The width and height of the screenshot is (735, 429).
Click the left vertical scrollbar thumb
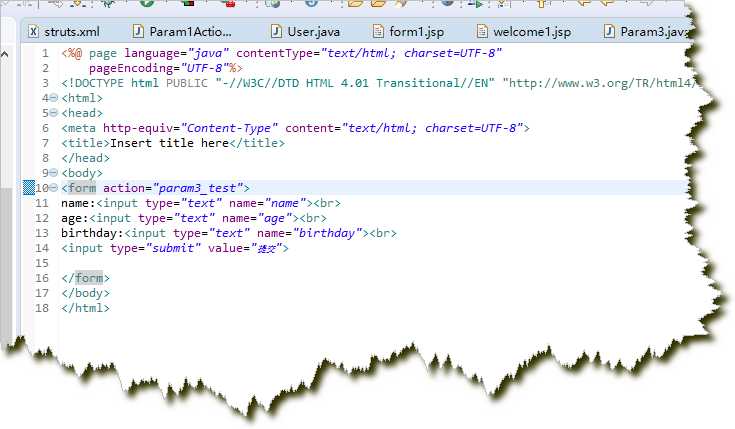point(6,265)
